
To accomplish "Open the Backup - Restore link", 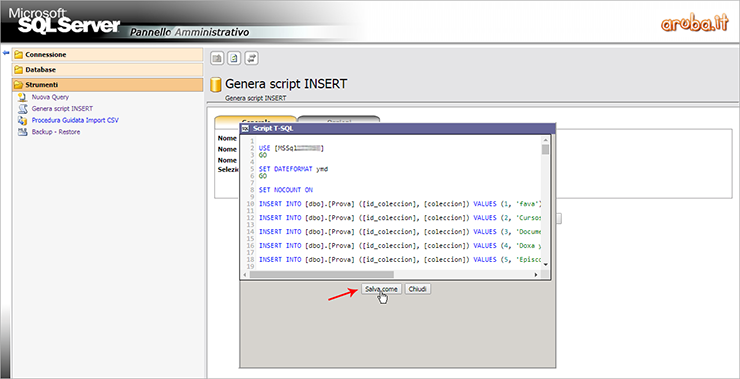I will pos(56,132).
